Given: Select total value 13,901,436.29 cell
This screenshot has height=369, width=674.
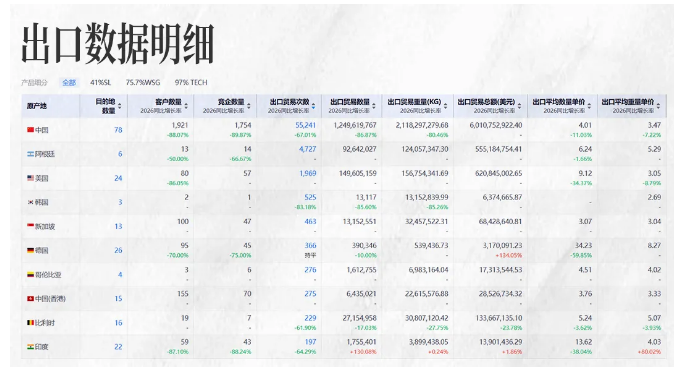Looking at the screenshot, I should click(x=500, y=342).
